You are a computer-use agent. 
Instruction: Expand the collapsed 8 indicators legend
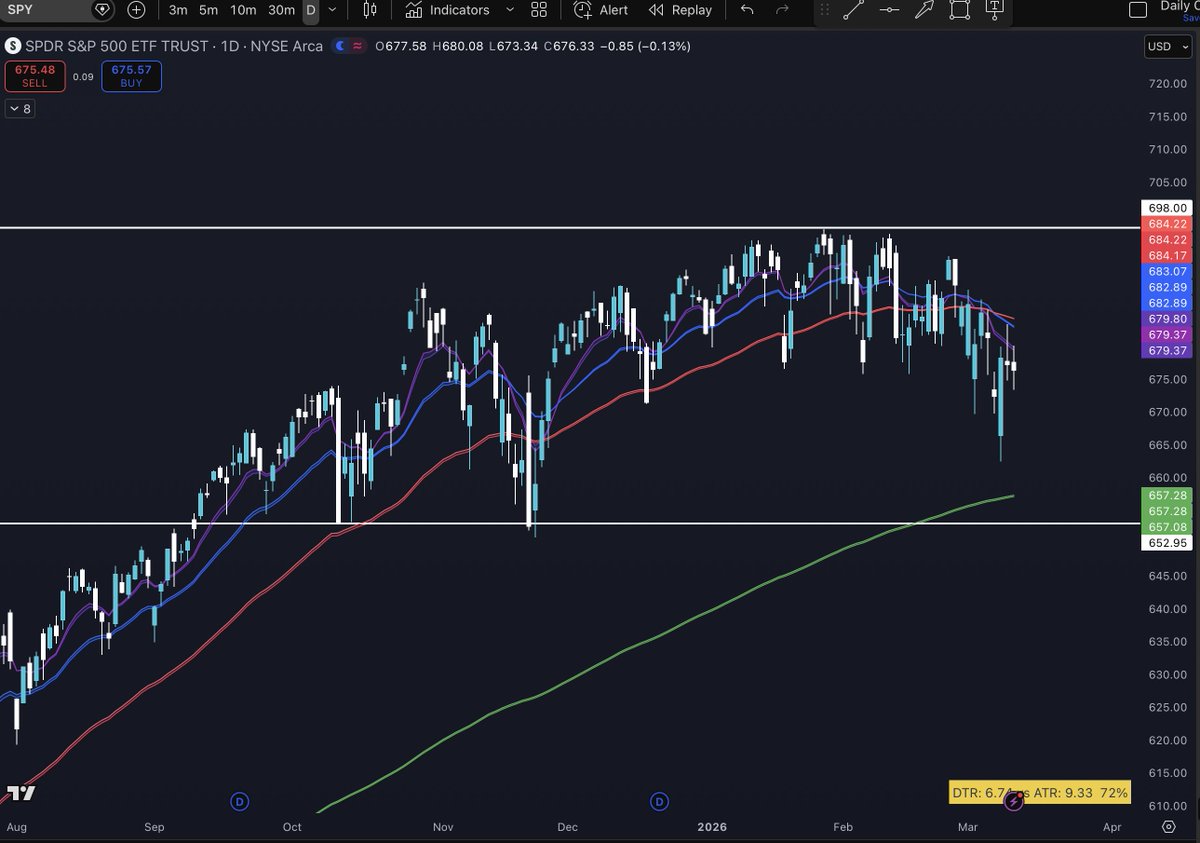pyautogui.click(x=20, y=109)
